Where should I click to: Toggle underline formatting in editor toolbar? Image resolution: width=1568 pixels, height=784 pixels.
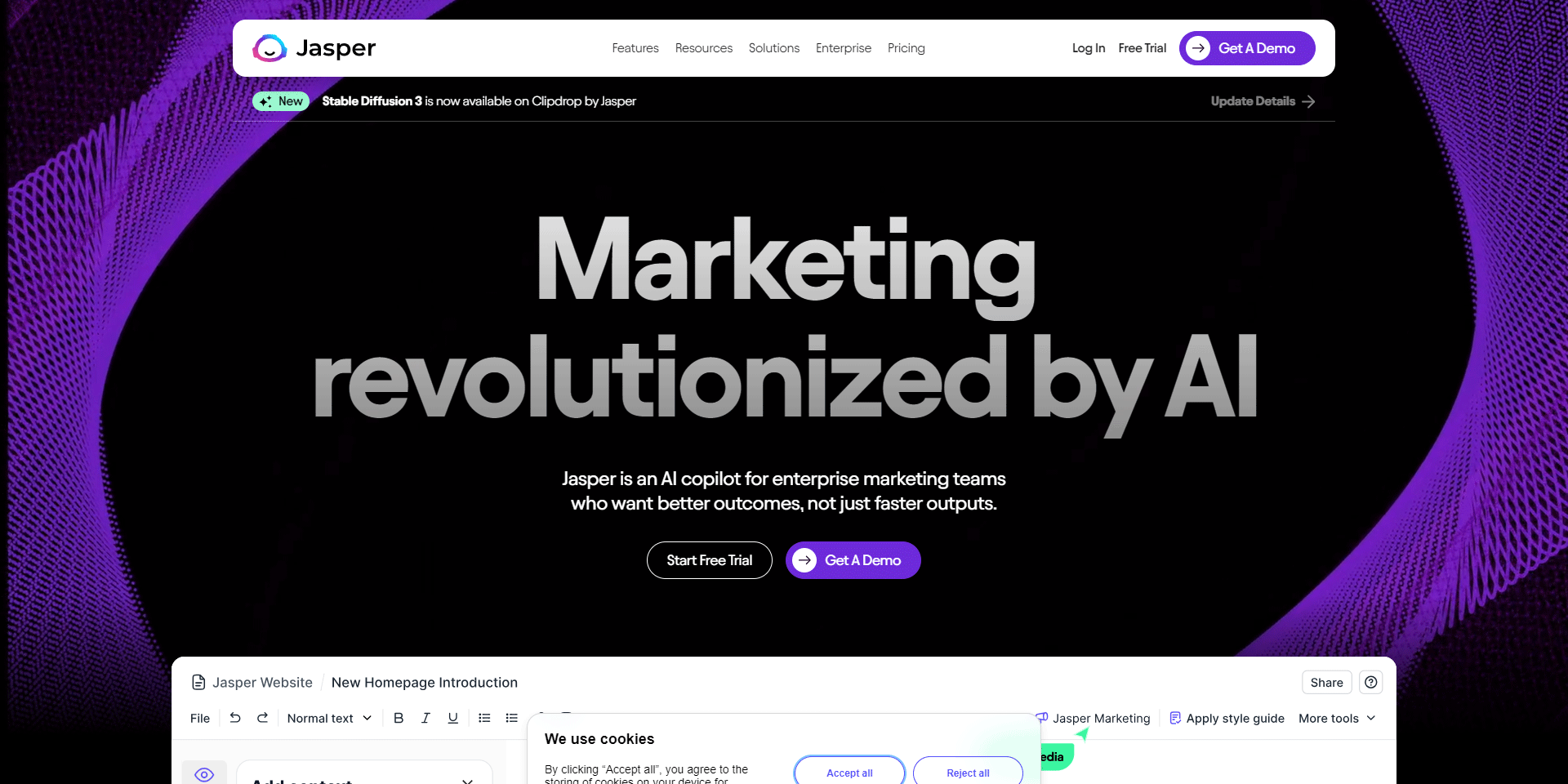pyautogui.click(x=452, y=718)
